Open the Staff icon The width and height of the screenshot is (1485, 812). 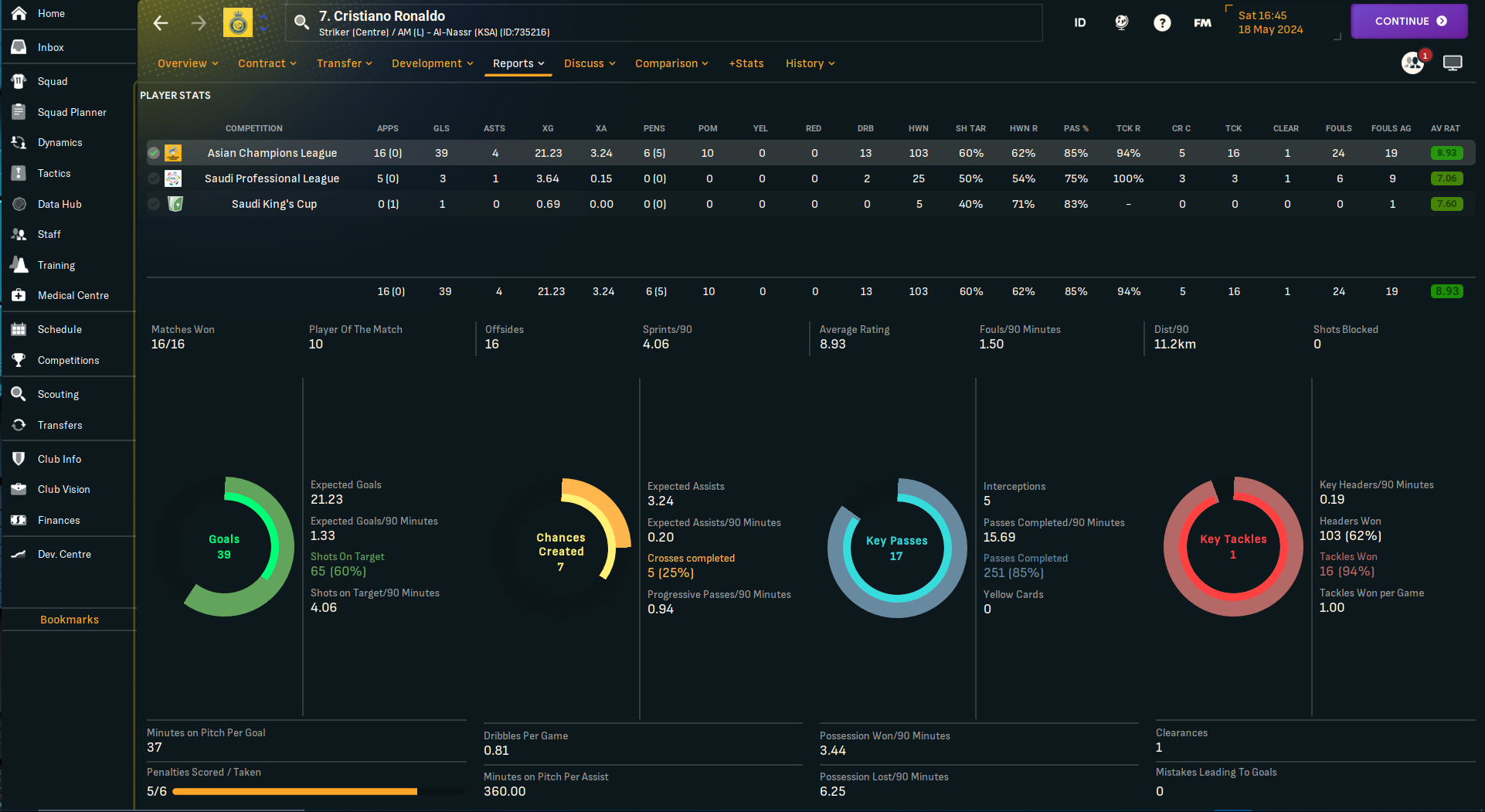19,234
